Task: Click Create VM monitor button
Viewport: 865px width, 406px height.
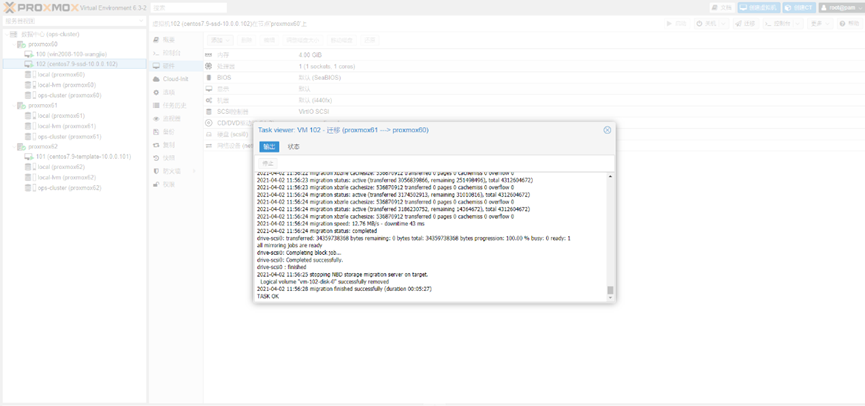Action: [759, 7]
